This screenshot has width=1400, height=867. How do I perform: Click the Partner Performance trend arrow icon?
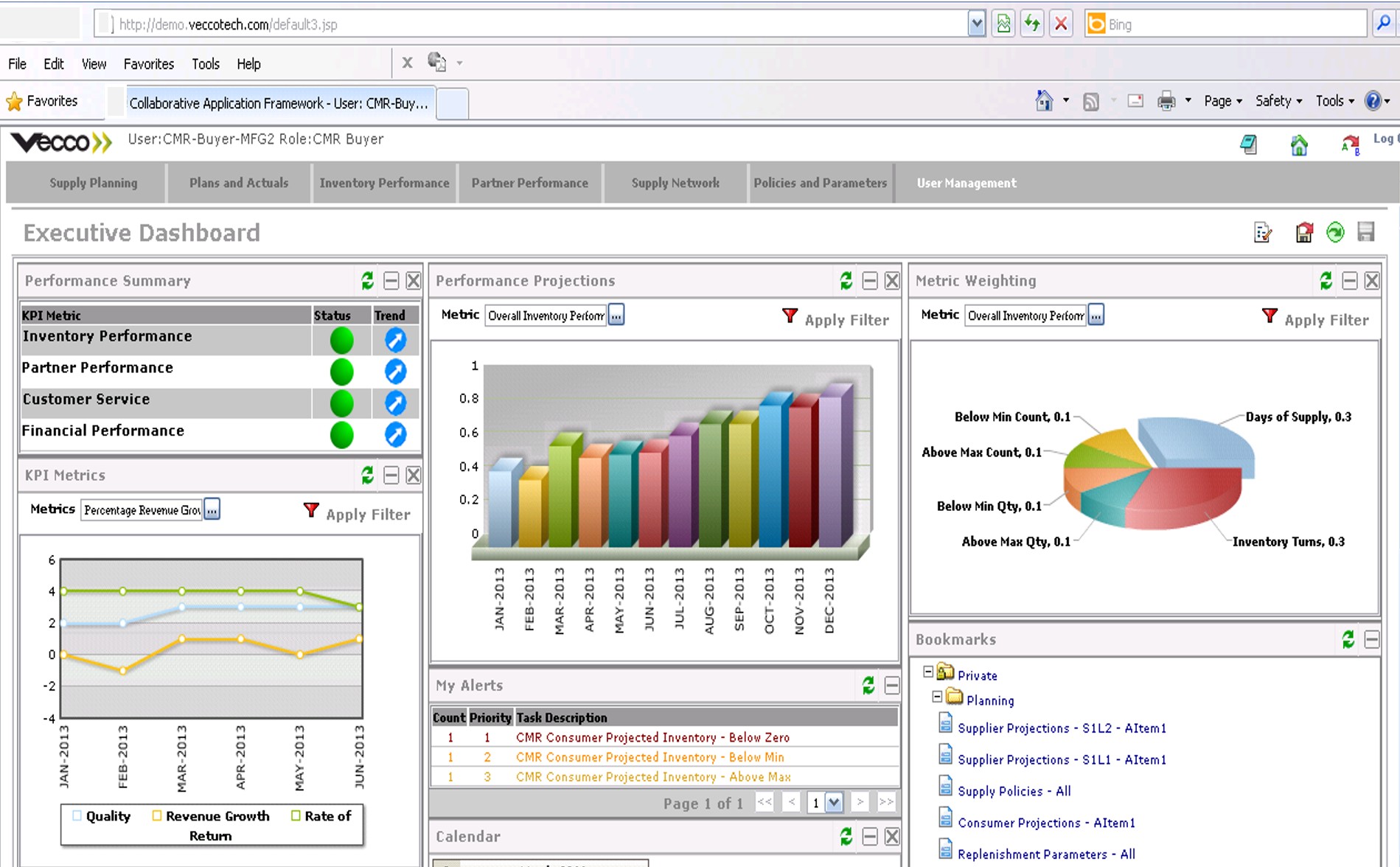[x=396, y=372]
